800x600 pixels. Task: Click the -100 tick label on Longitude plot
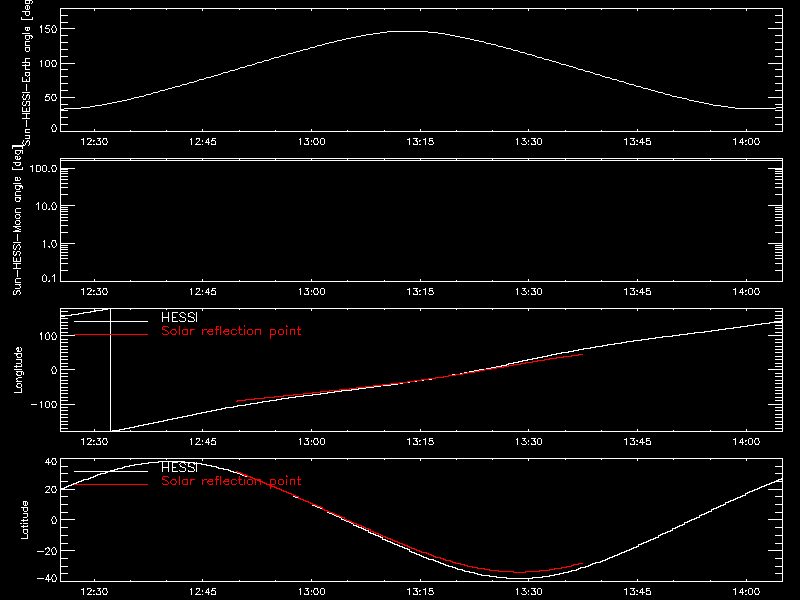[x=44, y=404]
